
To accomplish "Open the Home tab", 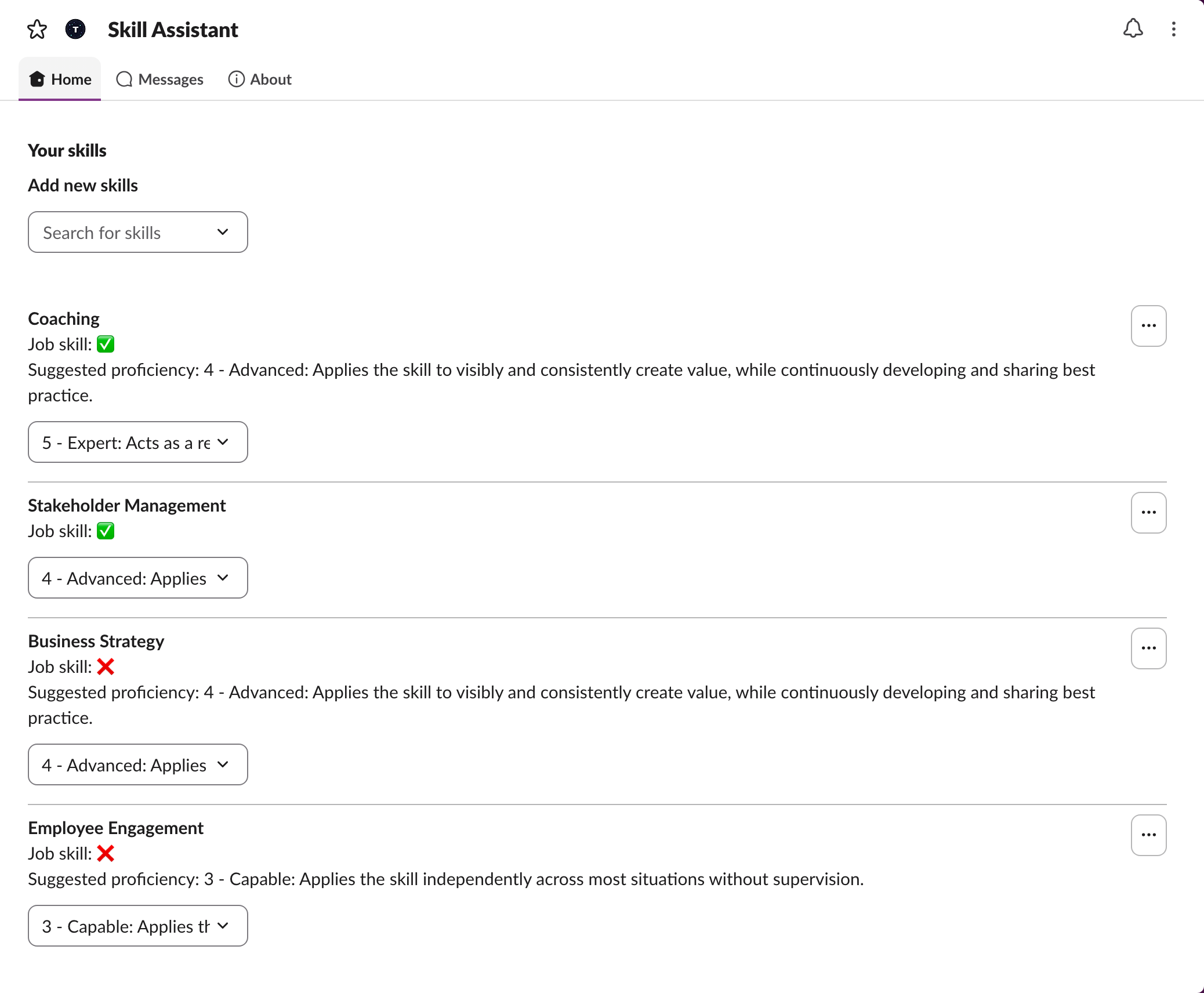I will point(60,79).
